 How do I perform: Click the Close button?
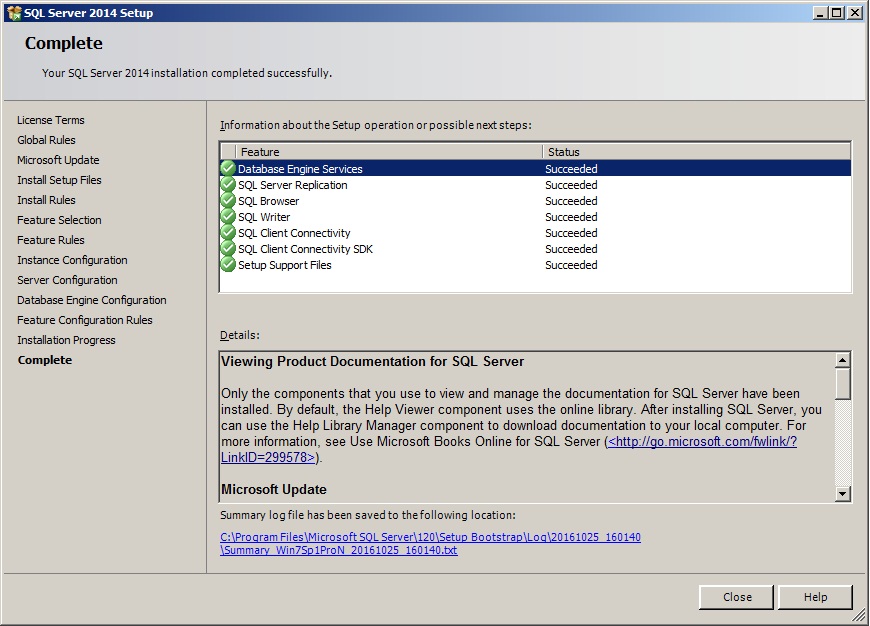tap(736, 597)
